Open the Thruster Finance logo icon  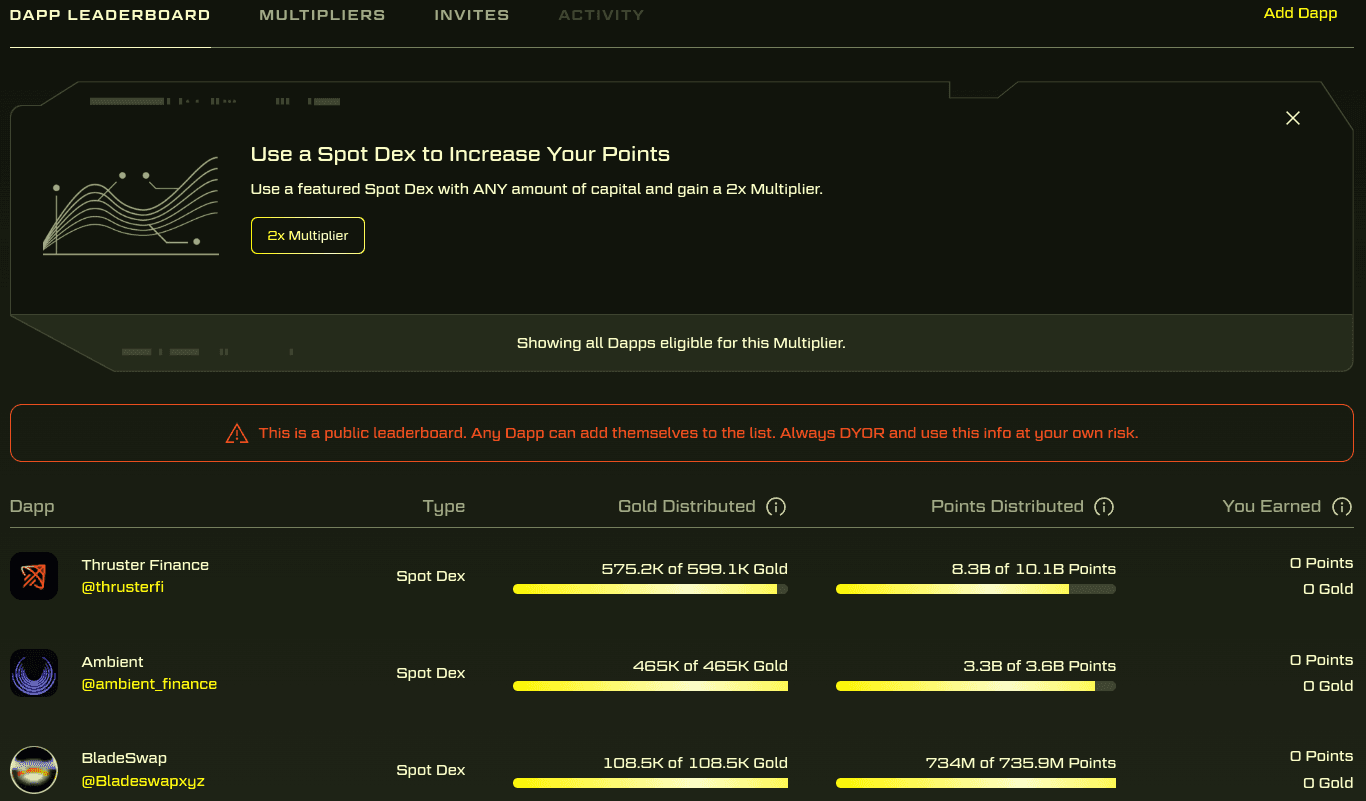[34, 576]
